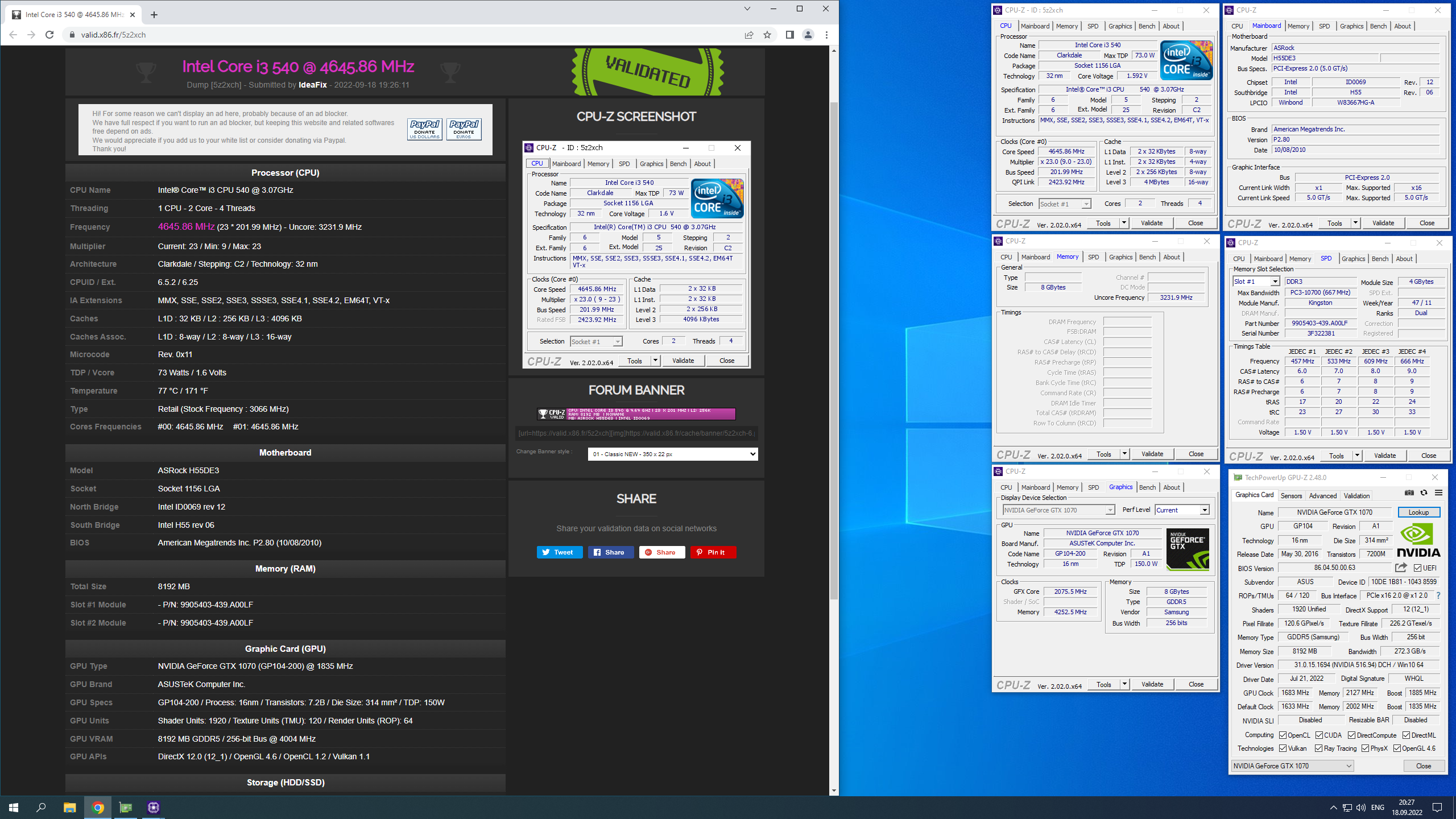Click browser page vertical scrollbar

834,351
